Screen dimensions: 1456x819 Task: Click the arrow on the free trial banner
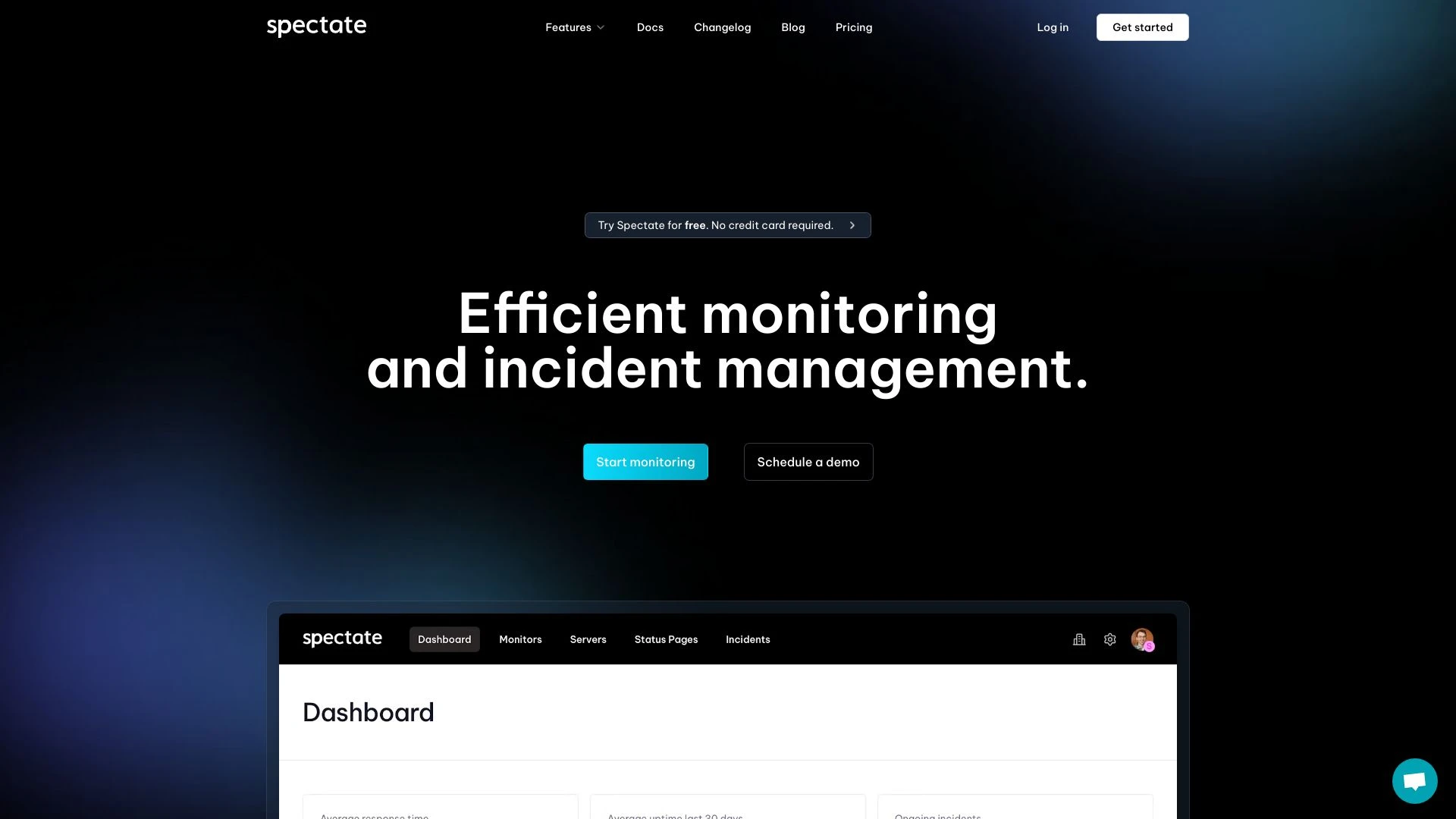tap(852, 225)
